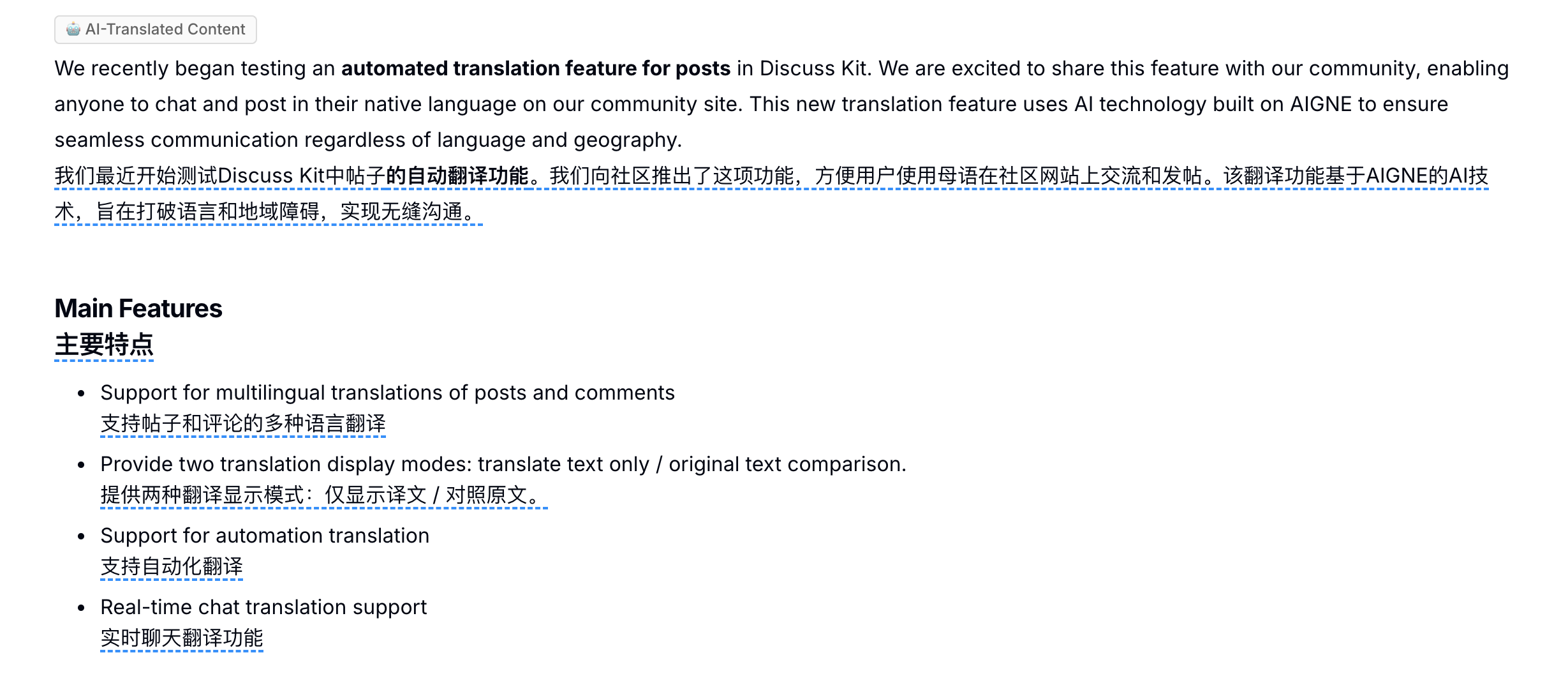Viewport: 1568px width, 692px height.
Task: Click the AI-Translated Content badge label
Action: tap(165, 29)
